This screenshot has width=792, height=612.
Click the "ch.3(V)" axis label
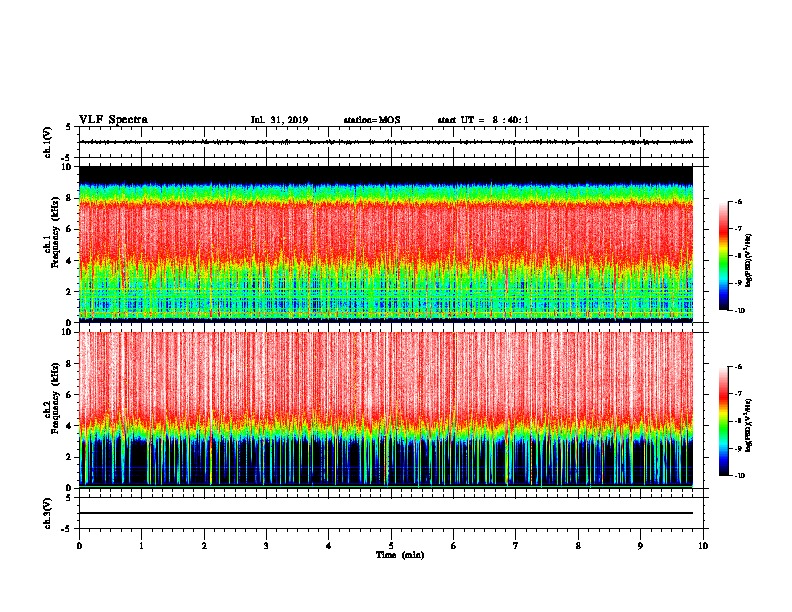tap(47, 513)
